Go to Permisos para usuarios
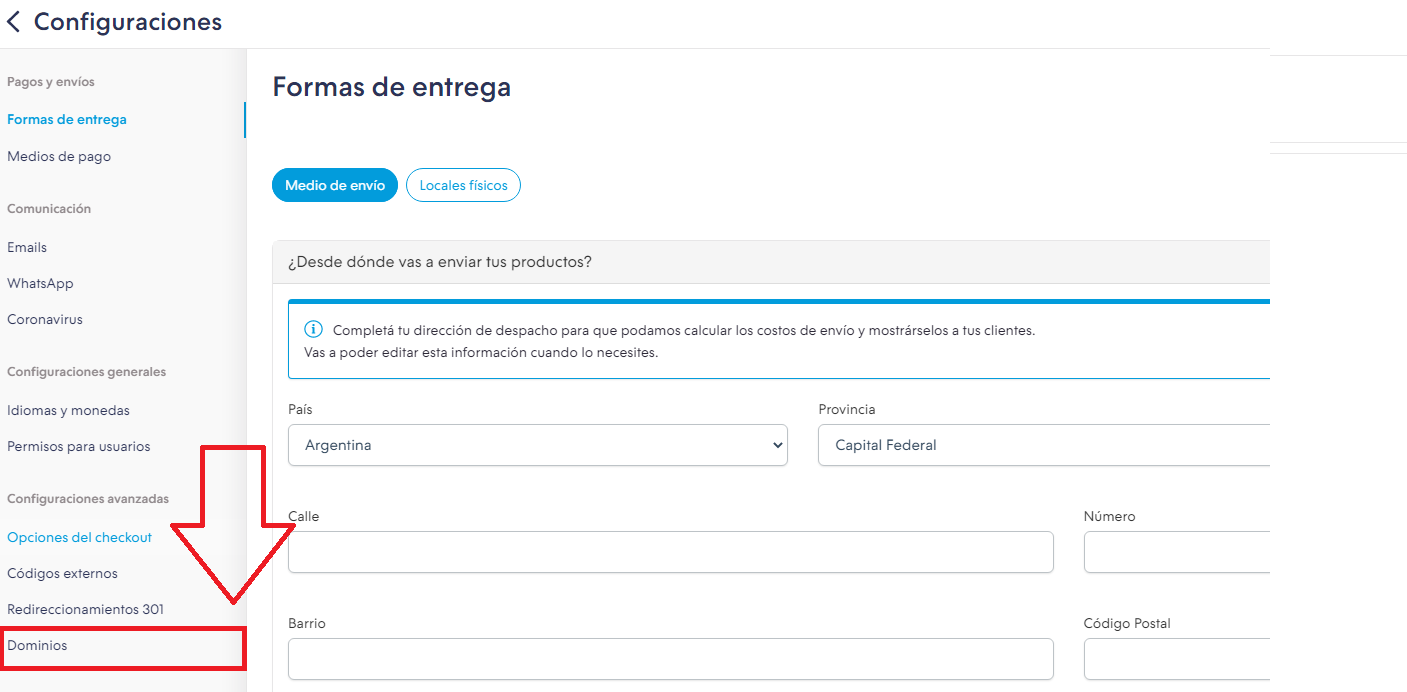The image size is (1407, 692). (x=79, y=446)
